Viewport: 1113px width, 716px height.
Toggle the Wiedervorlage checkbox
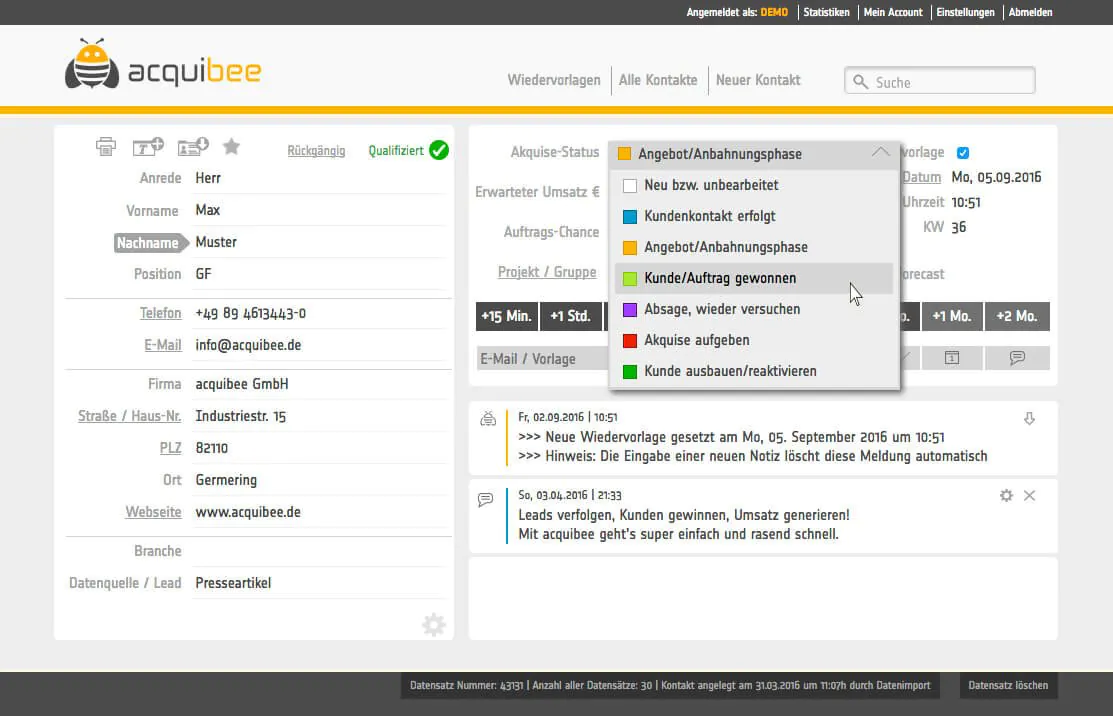[963, 153]
